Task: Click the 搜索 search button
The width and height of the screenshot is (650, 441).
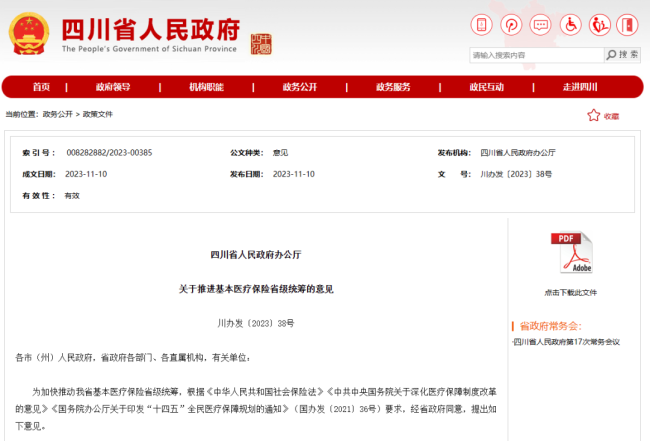Action: coord(622,55)
